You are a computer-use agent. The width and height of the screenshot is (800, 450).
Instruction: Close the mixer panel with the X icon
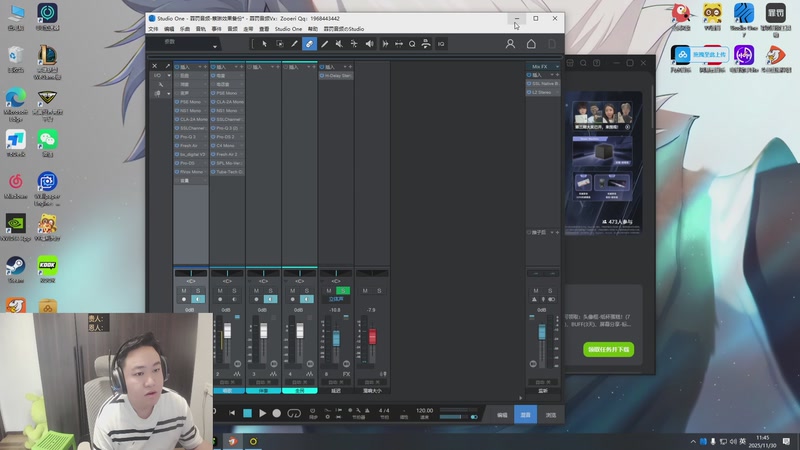[155, 66]
